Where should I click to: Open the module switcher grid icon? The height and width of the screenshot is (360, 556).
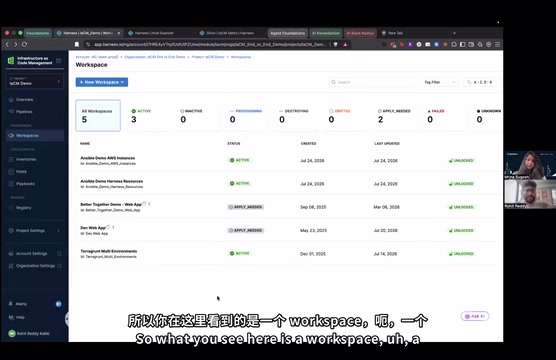pos(59,61)
